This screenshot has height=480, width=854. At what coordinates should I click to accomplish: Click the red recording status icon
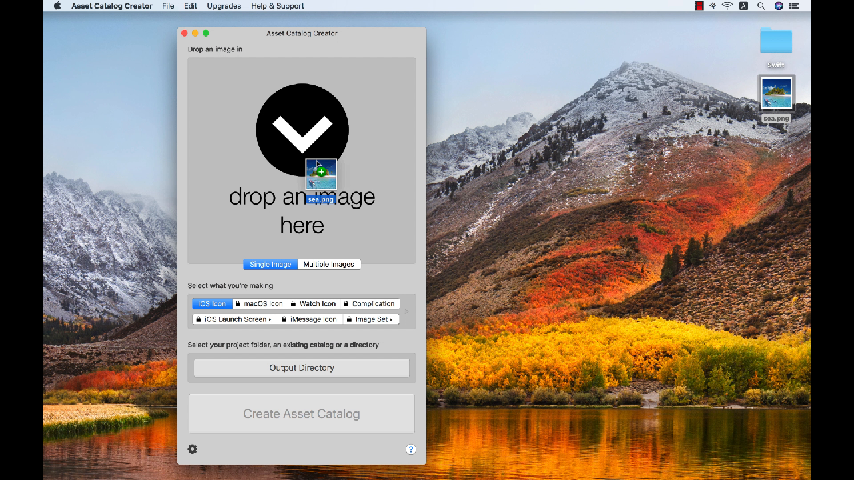click(699, 6)
